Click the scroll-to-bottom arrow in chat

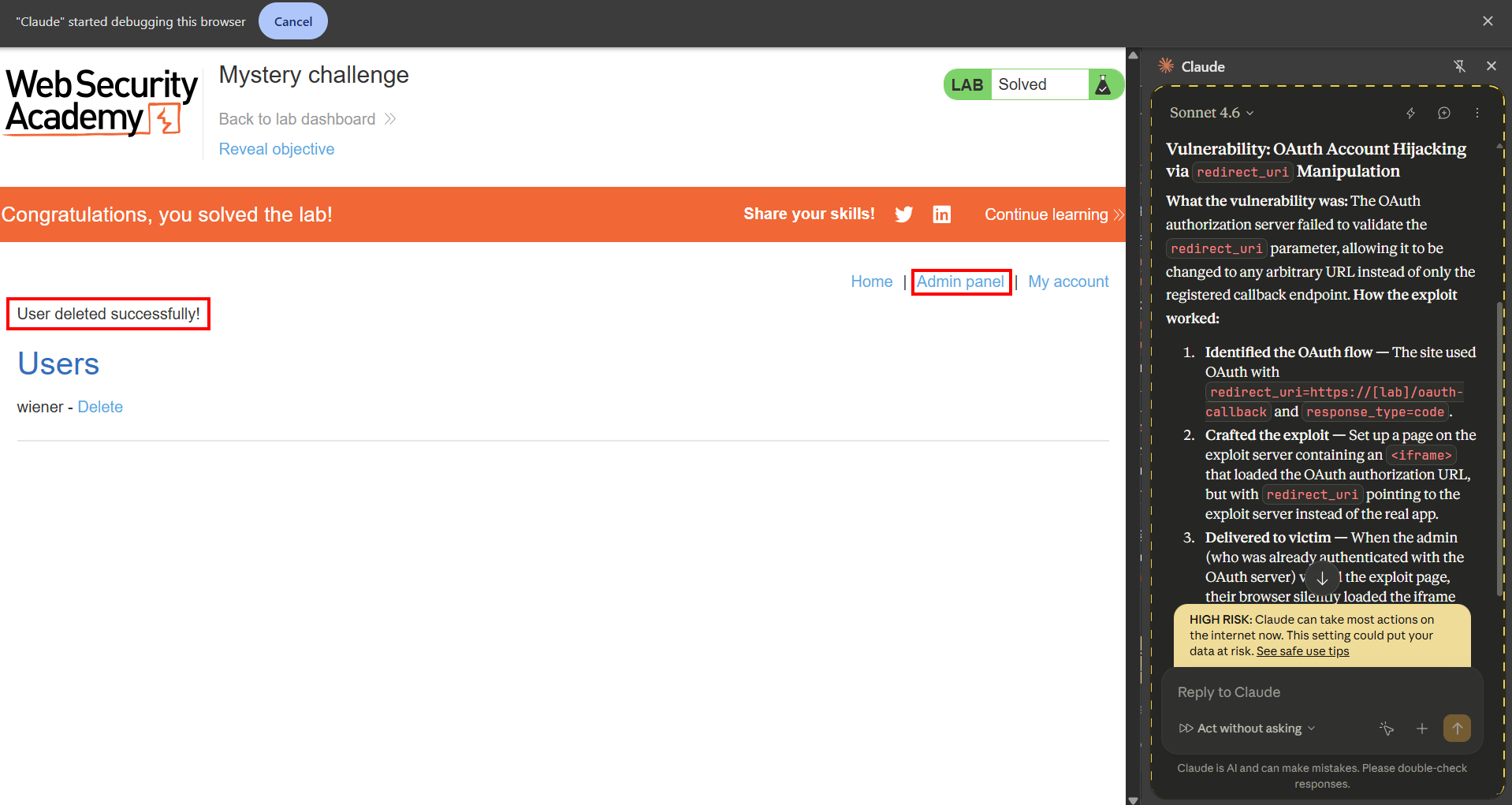[x=1323, y=576]
